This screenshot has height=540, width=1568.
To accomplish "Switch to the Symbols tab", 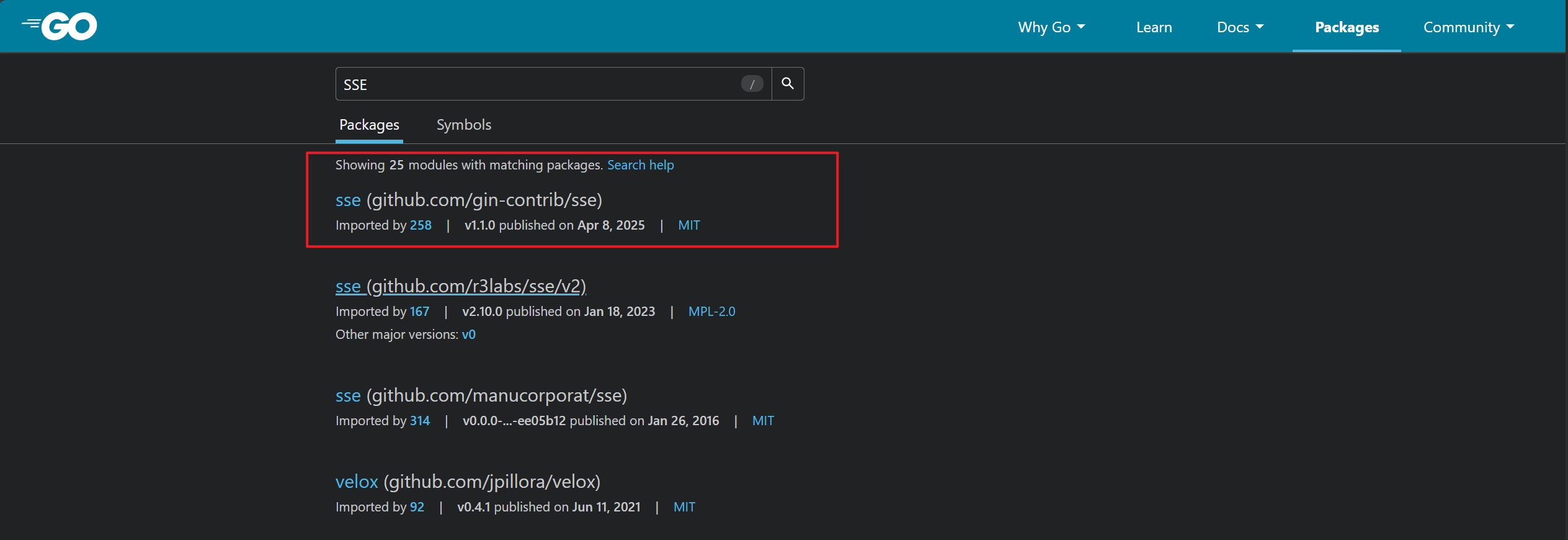I will point(464,125).
